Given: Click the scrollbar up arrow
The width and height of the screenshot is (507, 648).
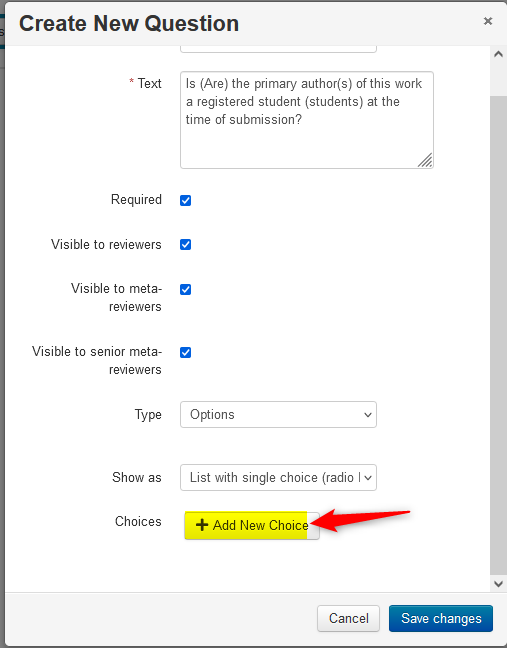Looking at the screenshot, I should click(x=498, y=54).
